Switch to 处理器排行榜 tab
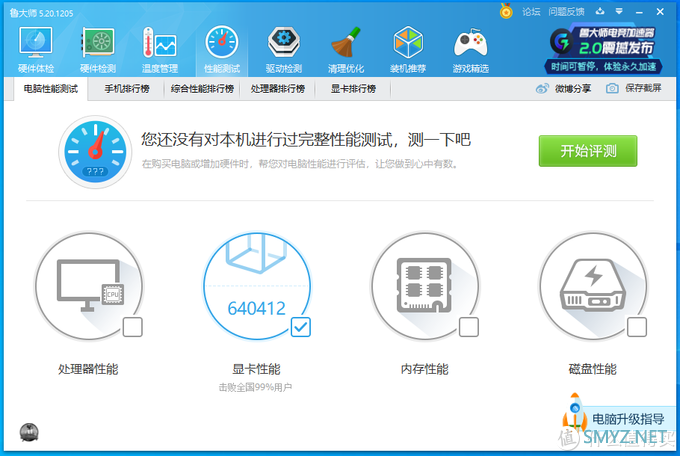This screenshot has height=456, width=680. tap(278, 89)
